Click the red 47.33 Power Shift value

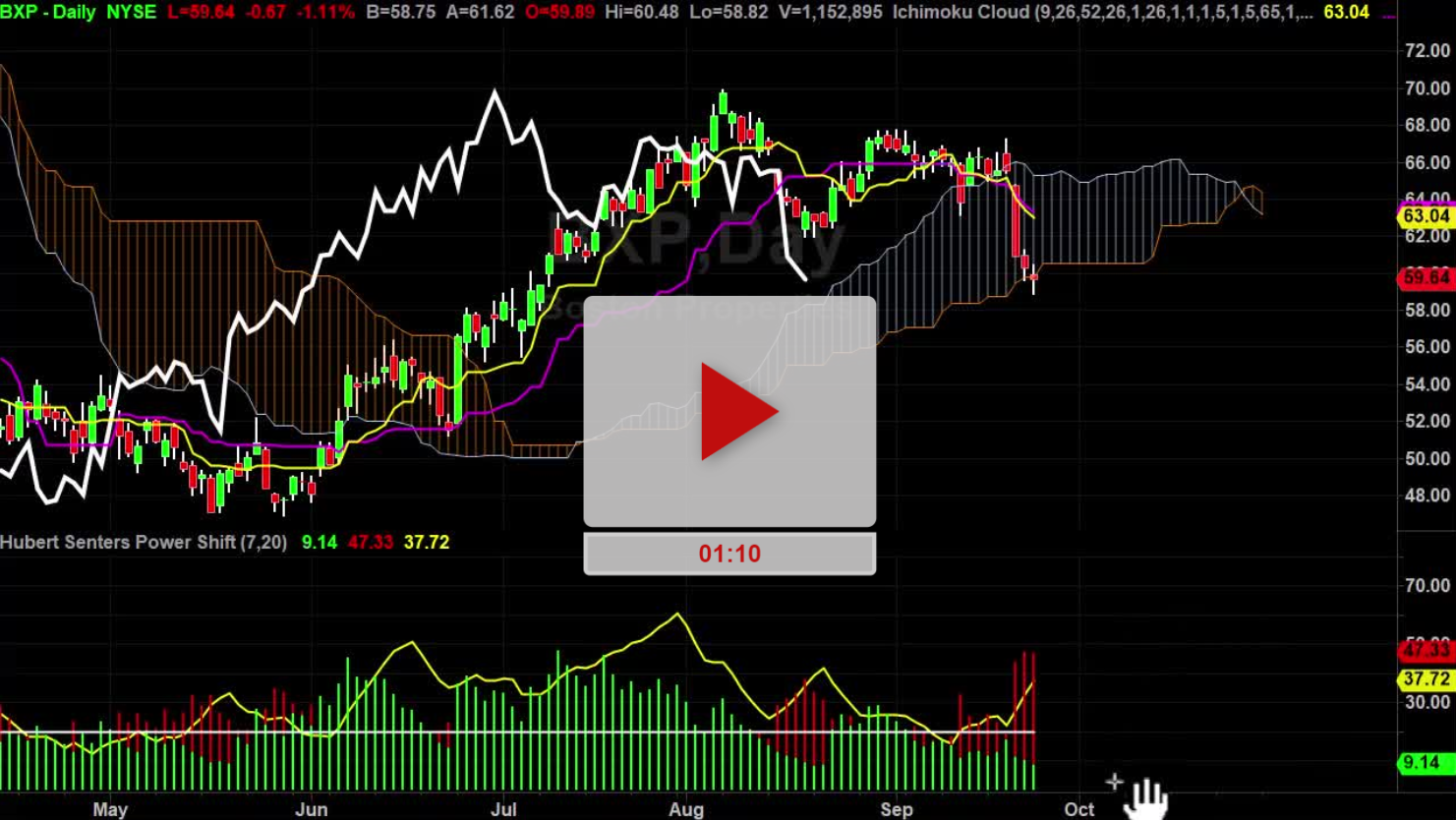click(371, 542)
